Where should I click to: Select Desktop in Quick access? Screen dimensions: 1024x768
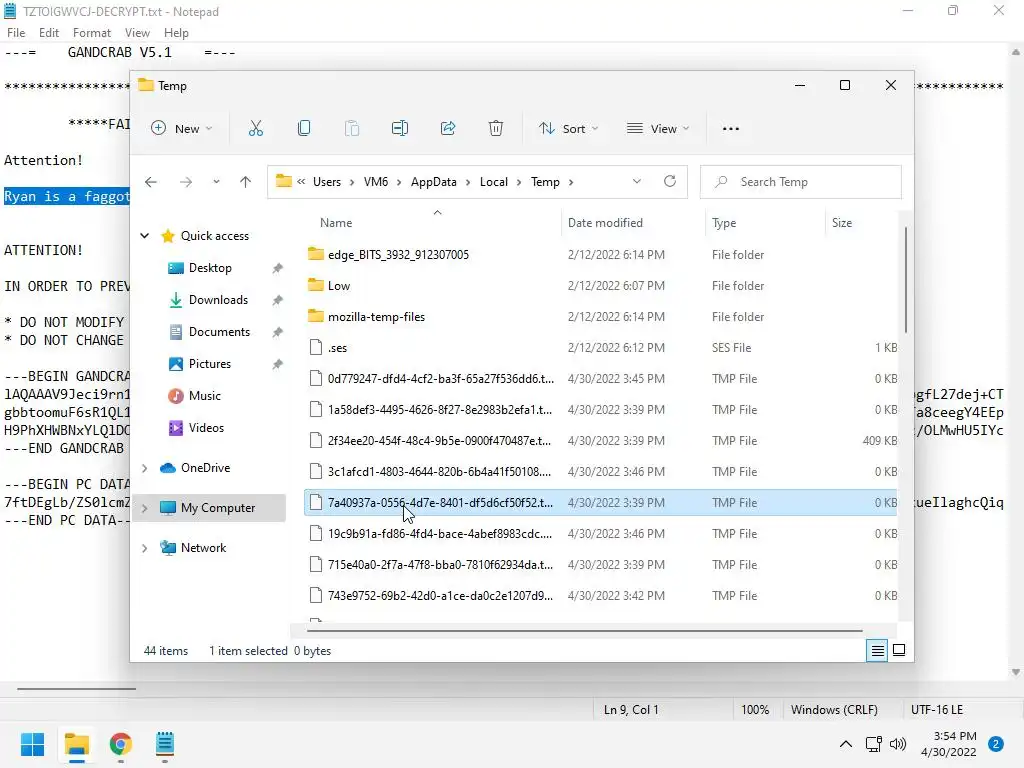[210, 268]
